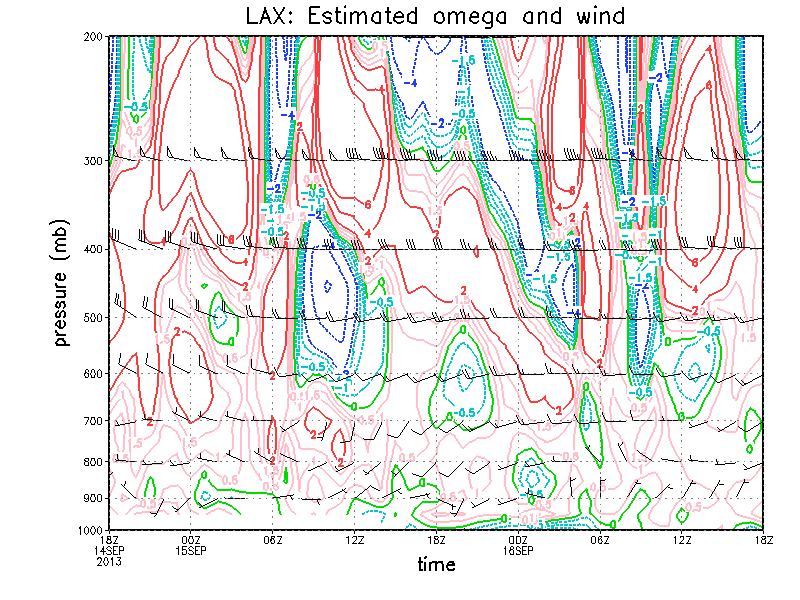Click the 'time' horizontal axis label
Screen dimensions: 800x600
point(436,565)
